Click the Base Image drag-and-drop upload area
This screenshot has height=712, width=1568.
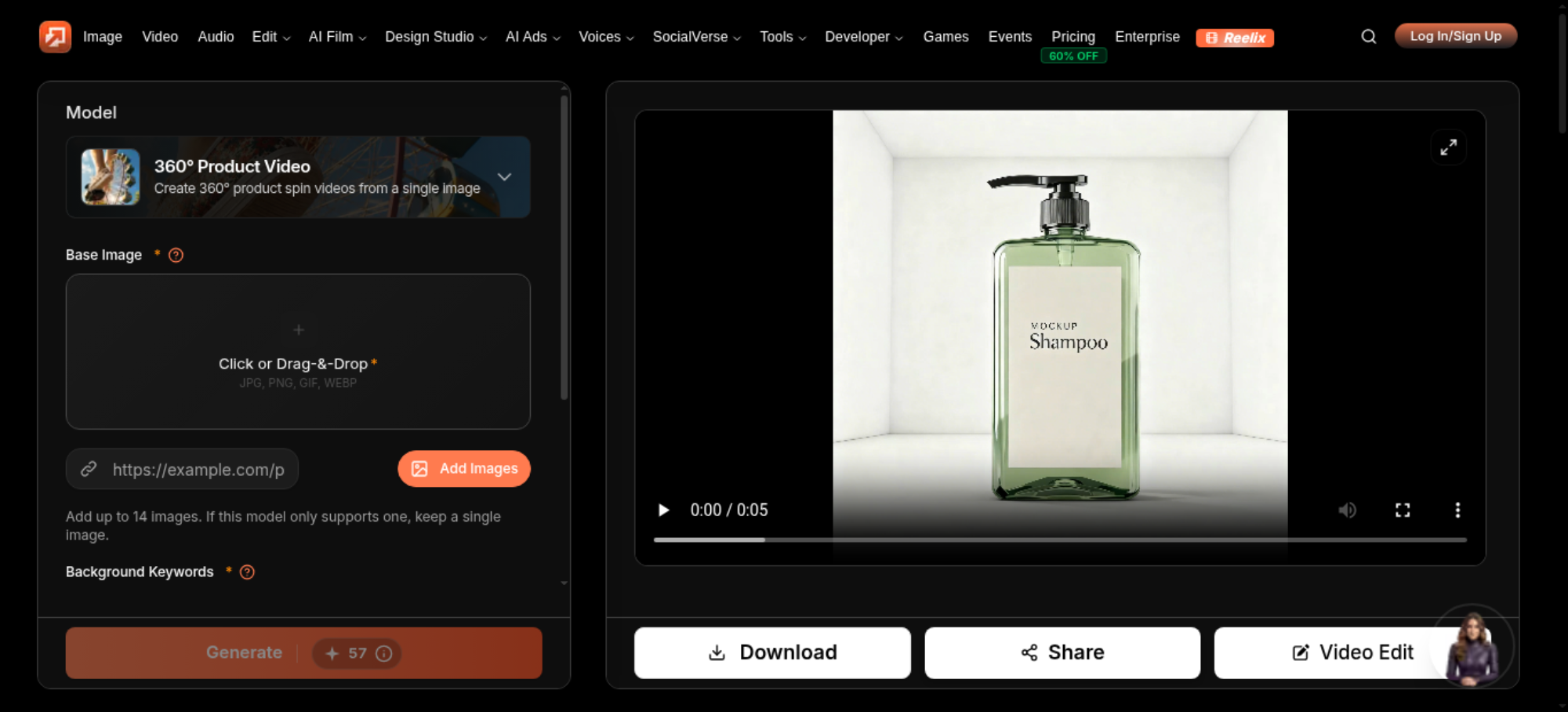(298, 351)
